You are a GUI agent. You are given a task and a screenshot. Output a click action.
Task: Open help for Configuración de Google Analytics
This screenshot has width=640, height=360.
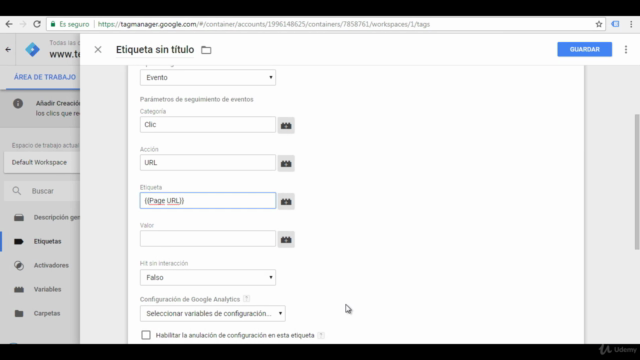pyautogui.click(x=247, y=299)
